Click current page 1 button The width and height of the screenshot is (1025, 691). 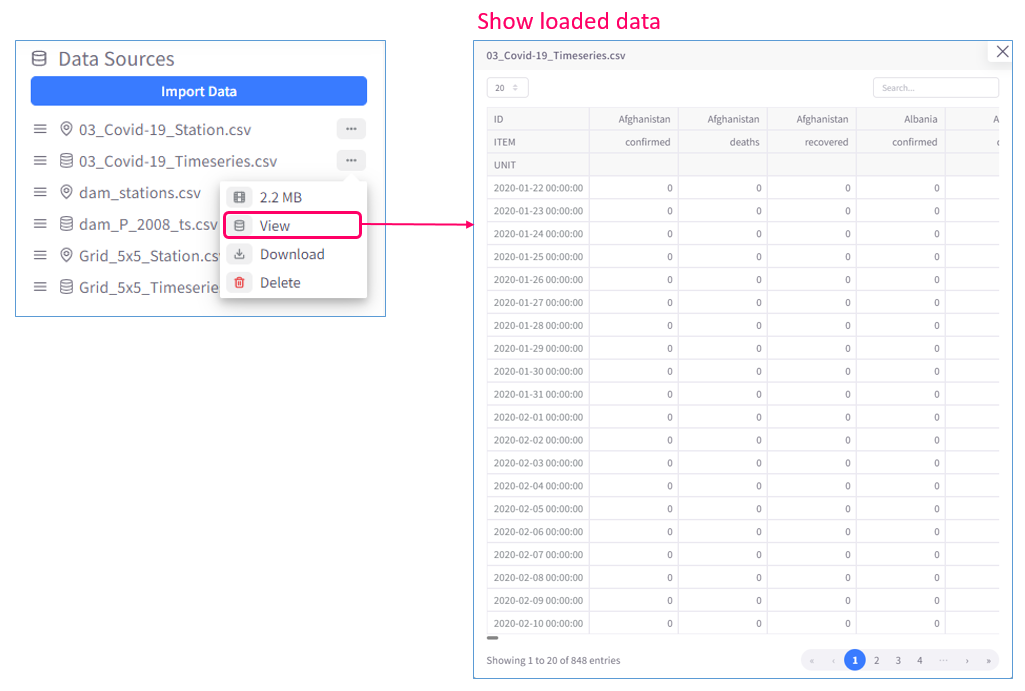click(854, 660)
